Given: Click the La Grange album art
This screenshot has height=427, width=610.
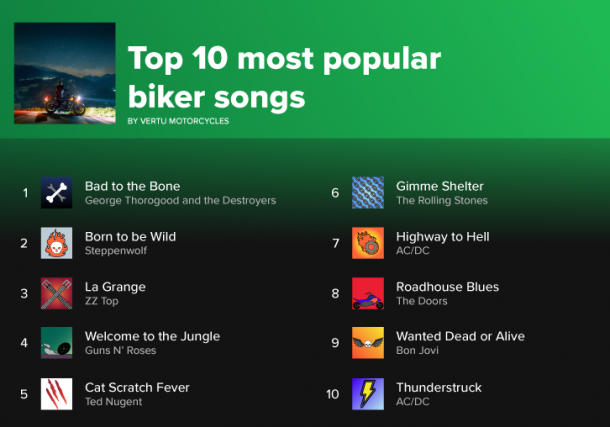Looking at the screenshot, I should coord(56,293).
